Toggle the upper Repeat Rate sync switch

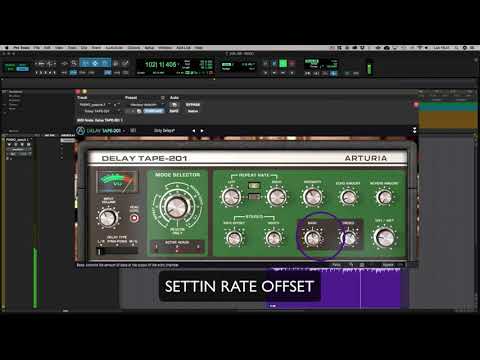pyautogui.click(x=254, y=186)
